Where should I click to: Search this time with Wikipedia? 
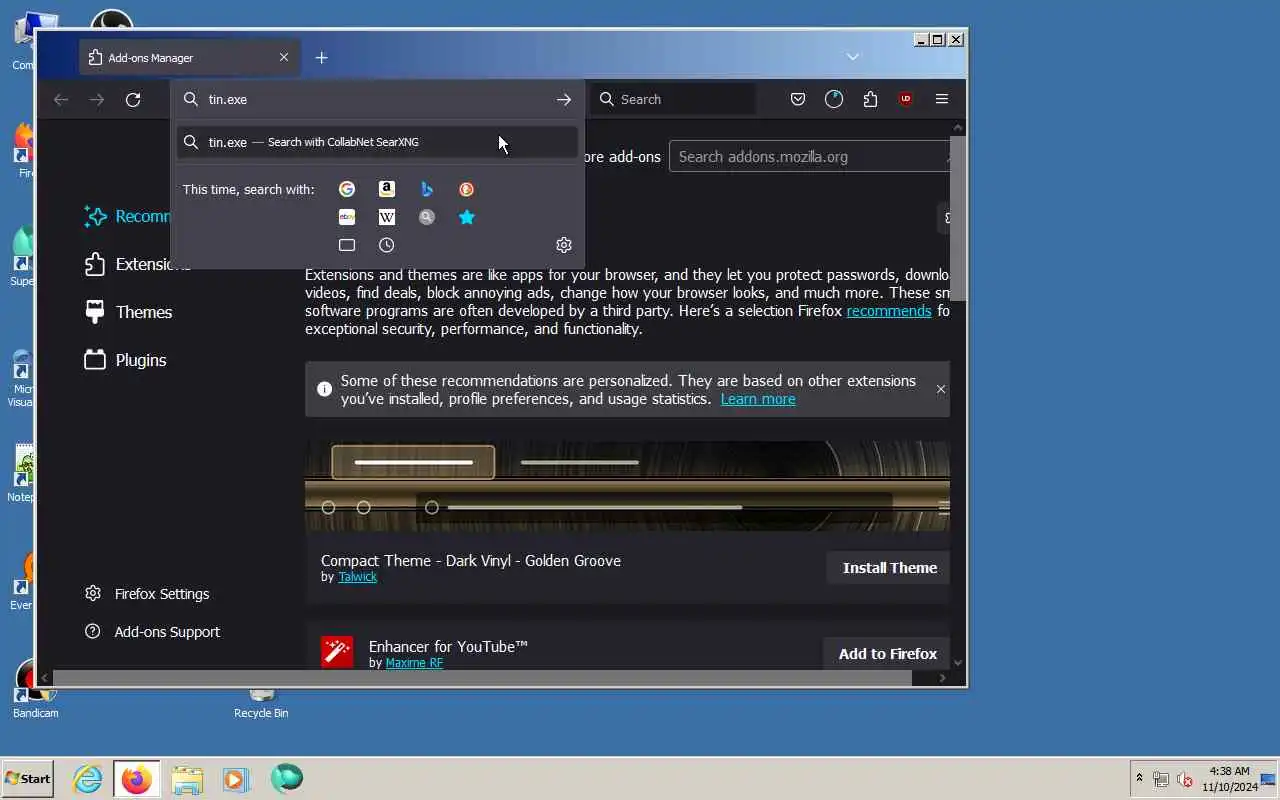(387, 217)
